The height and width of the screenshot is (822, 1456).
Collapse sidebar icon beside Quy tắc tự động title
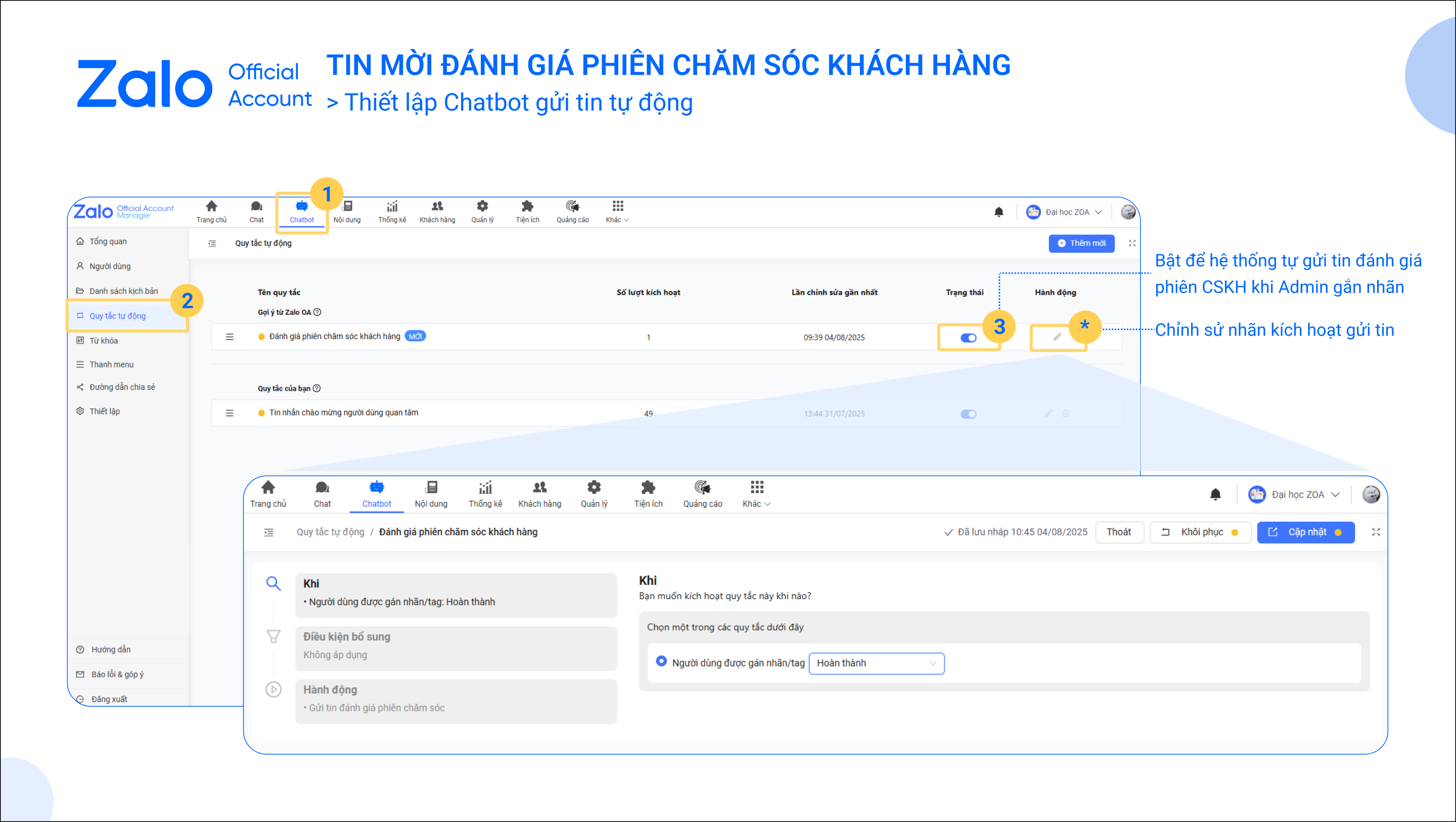pos(212,244)
